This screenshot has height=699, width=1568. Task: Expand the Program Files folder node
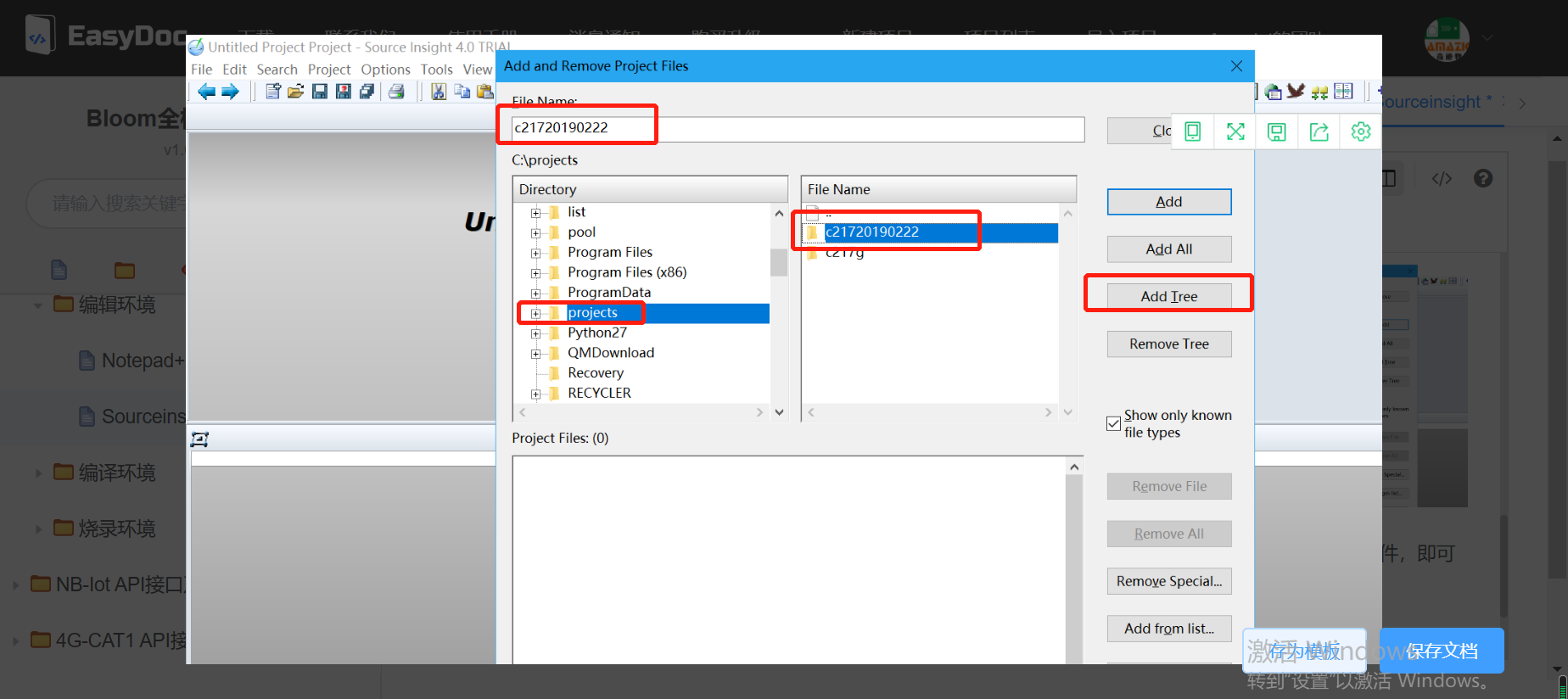pyautogui.click(x=535, y=254)
